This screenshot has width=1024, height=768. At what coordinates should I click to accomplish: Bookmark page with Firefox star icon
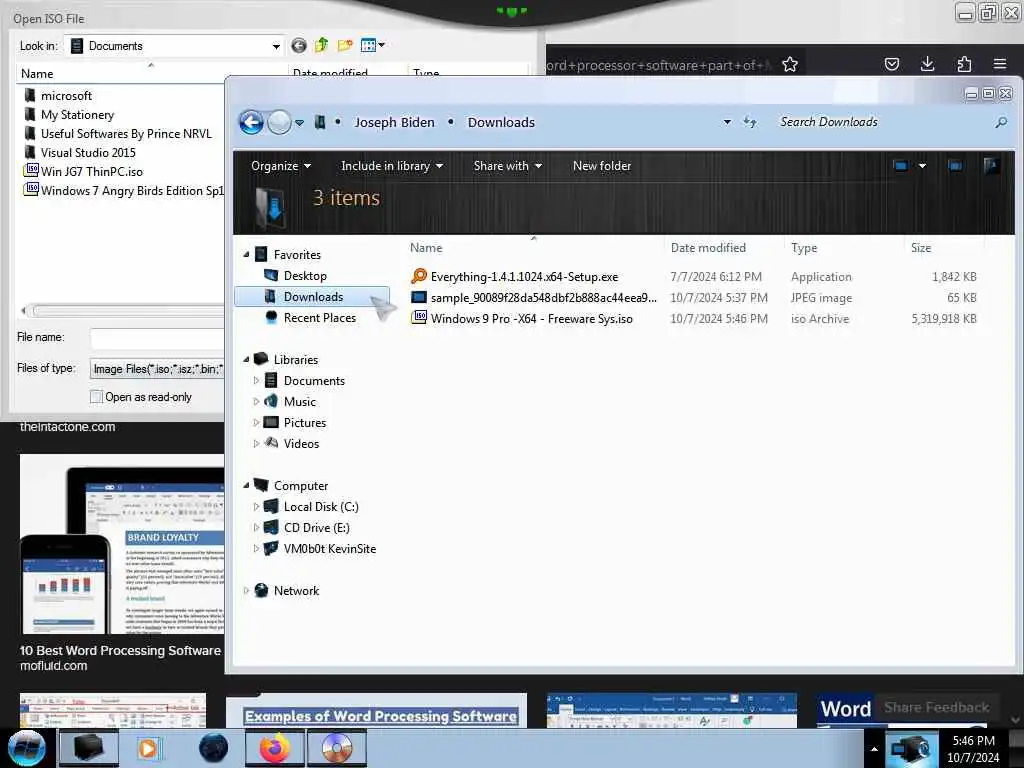click(790, 64)
